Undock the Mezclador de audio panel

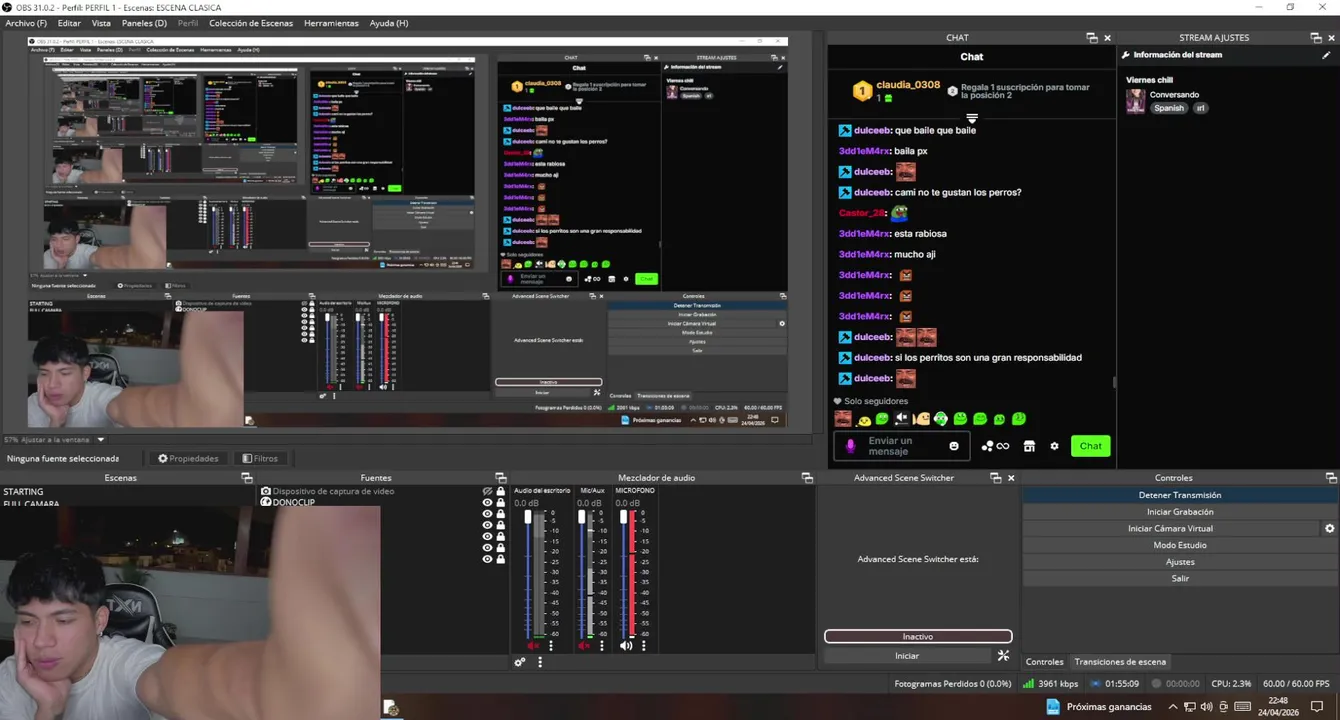pyautogui.click(x=807, y=478)
